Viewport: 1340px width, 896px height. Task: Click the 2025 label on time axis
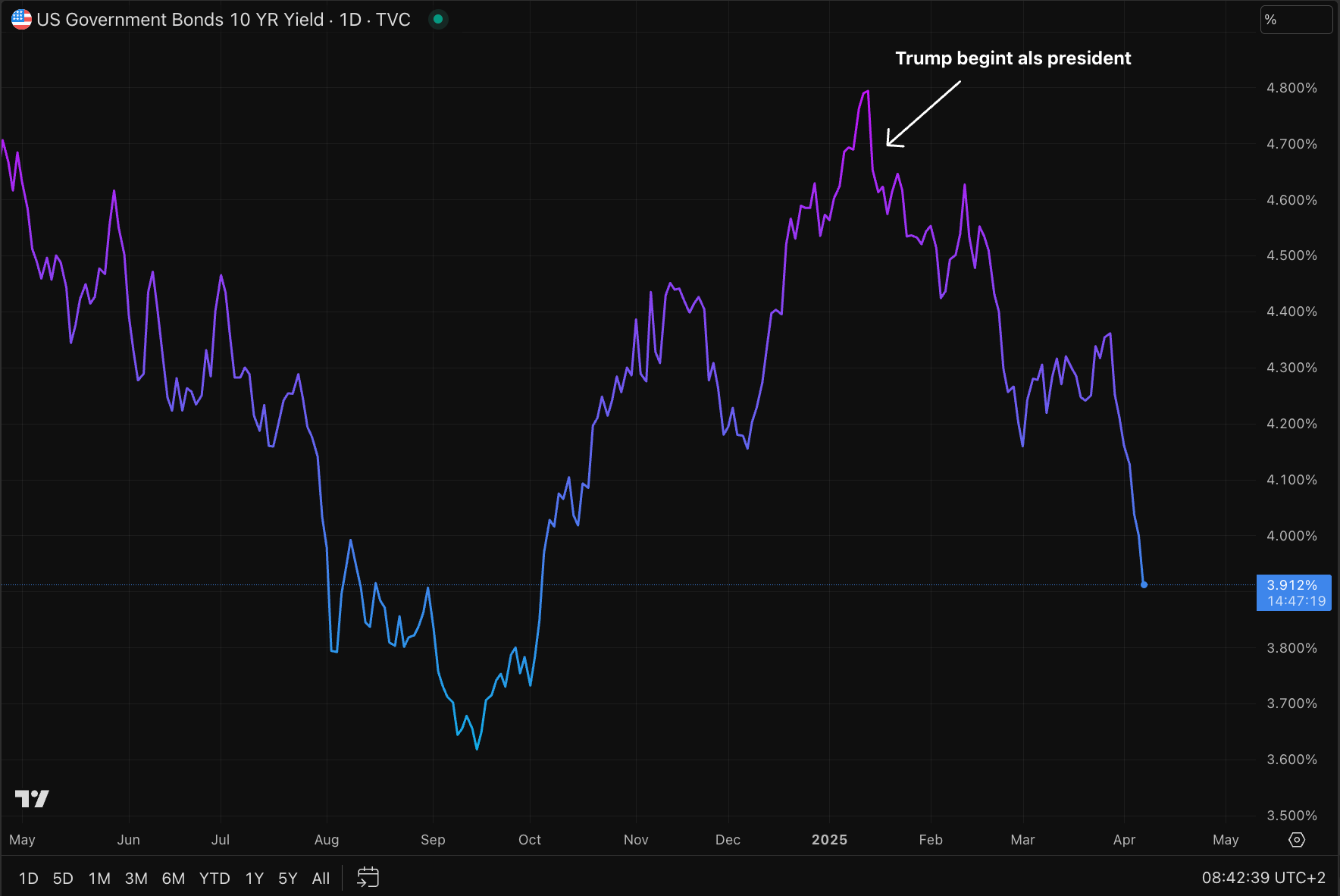pyautogui.click(x=829, y=840)
